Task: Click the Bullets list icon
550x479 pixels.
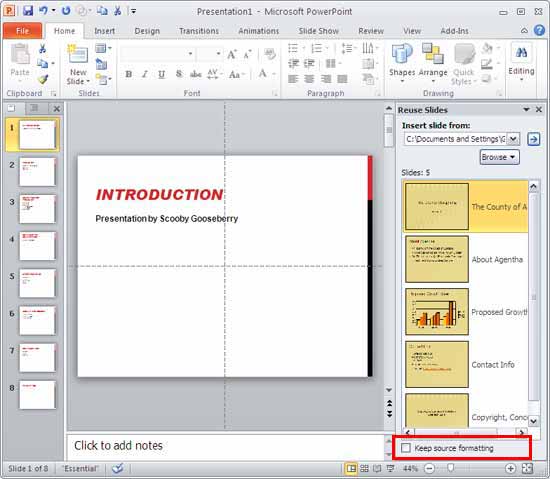Action: (x=293, y=48)
